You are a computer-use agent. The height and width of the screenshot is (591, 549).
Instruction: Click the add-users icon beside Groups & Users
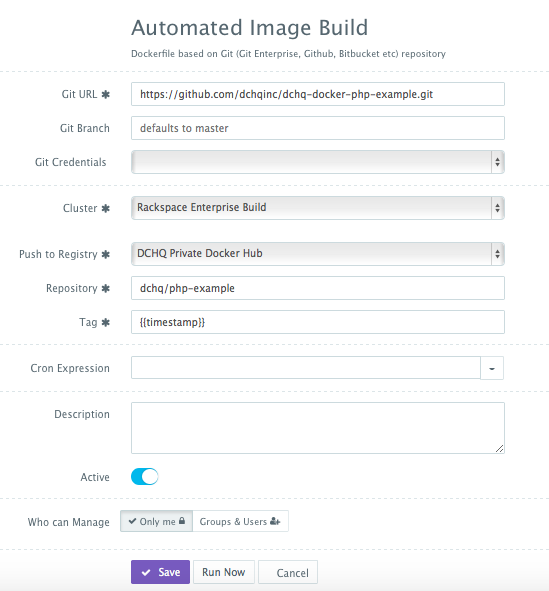point(275,521)
